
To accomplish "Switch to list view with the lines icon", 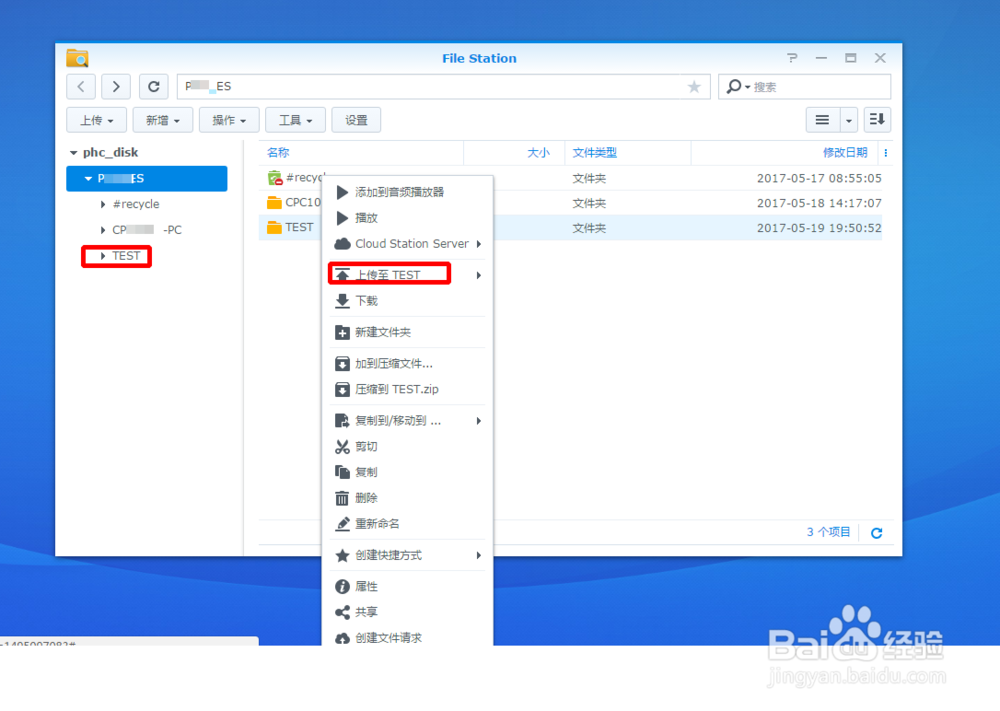I will click(x=823, y=120).
